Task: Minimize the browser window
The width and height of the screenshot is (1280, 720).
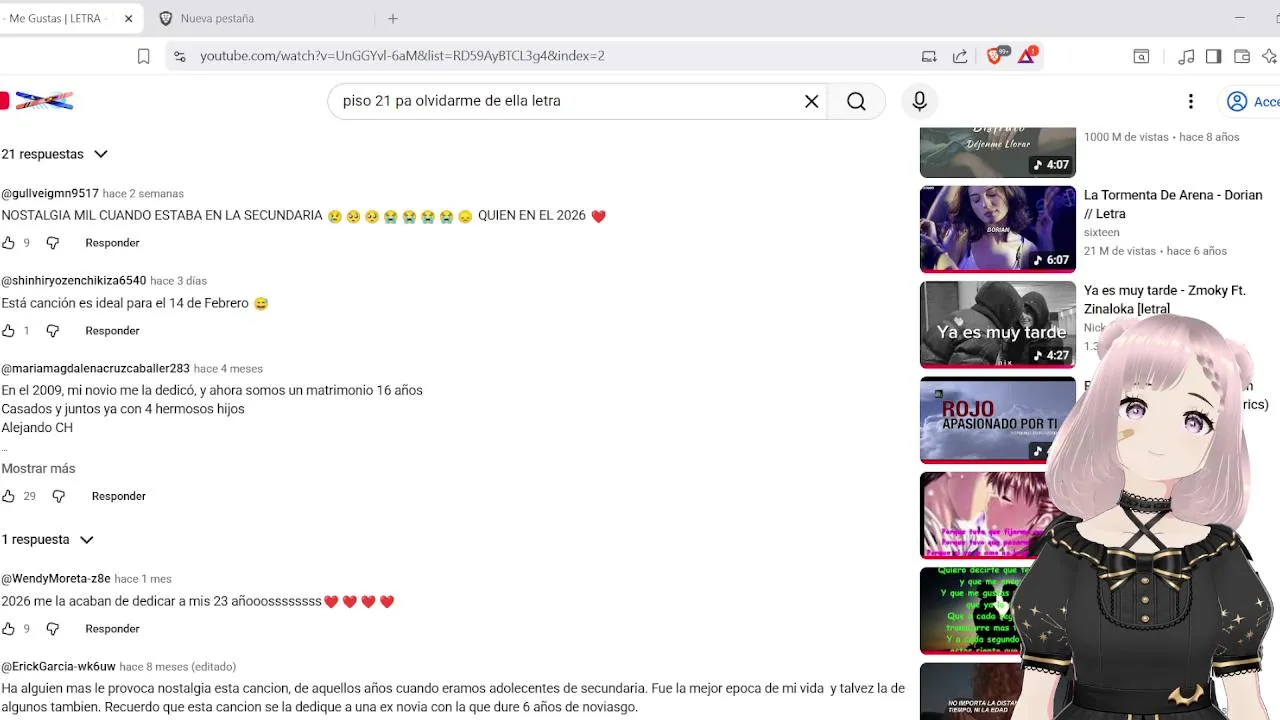Action: [x=1240, y=18]
